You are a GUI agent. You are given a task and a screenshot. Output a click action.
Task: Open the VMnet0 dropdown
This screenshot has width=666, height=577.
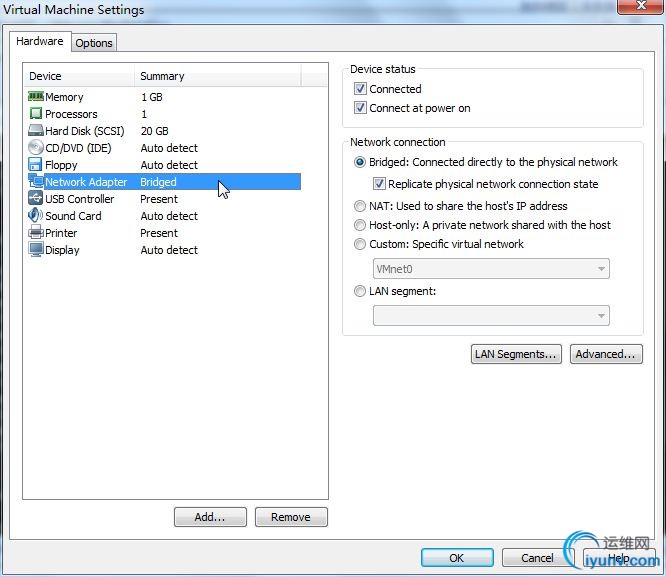(x=491, y=269)
